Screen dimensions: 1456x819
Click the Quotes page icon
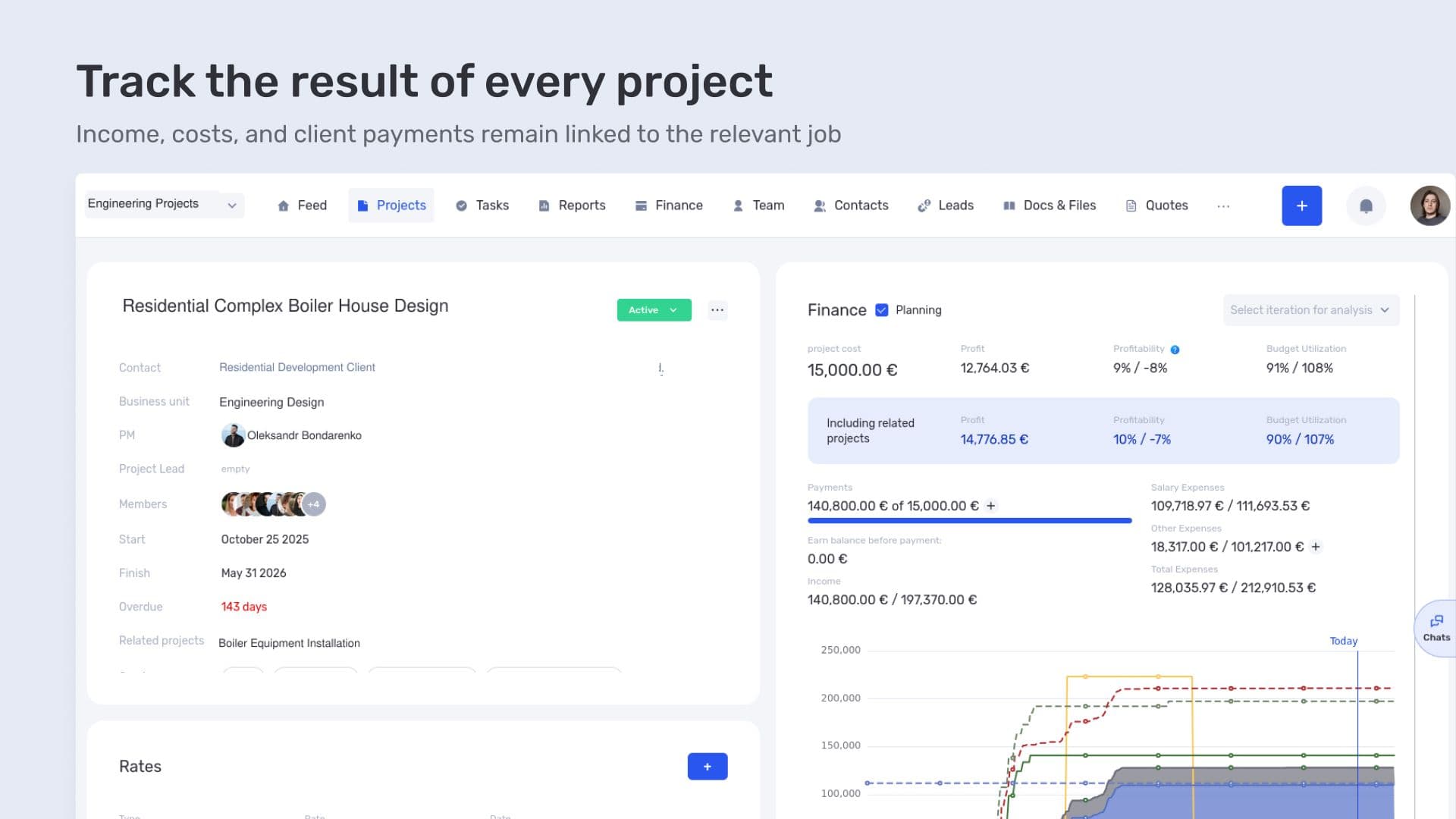[1131, 206]
